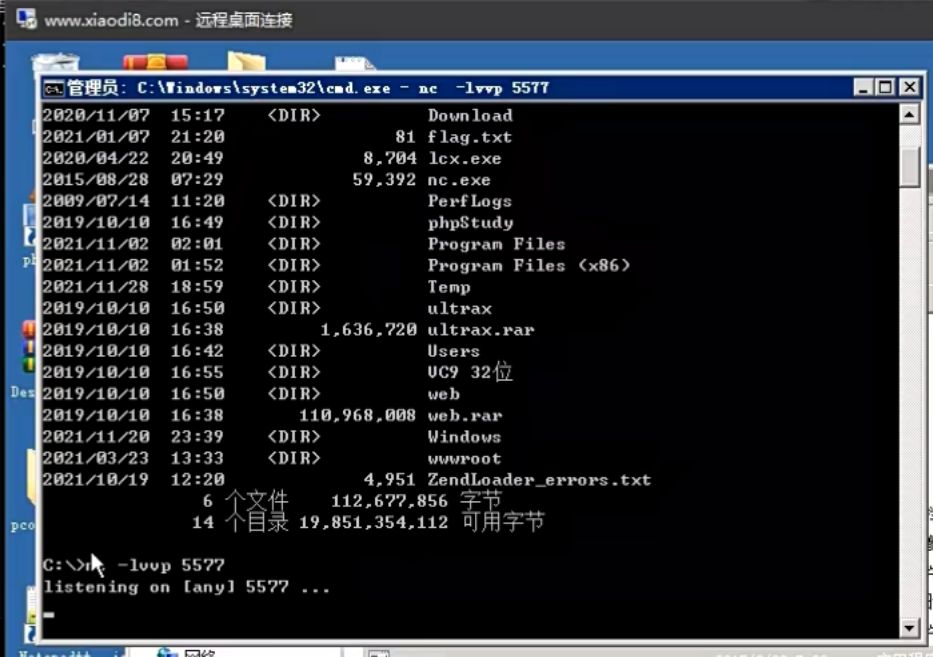This screenshot has width=933, height=657.
Task: Open the Recycle Bin desktop icon
Action: tap(55, 63)
